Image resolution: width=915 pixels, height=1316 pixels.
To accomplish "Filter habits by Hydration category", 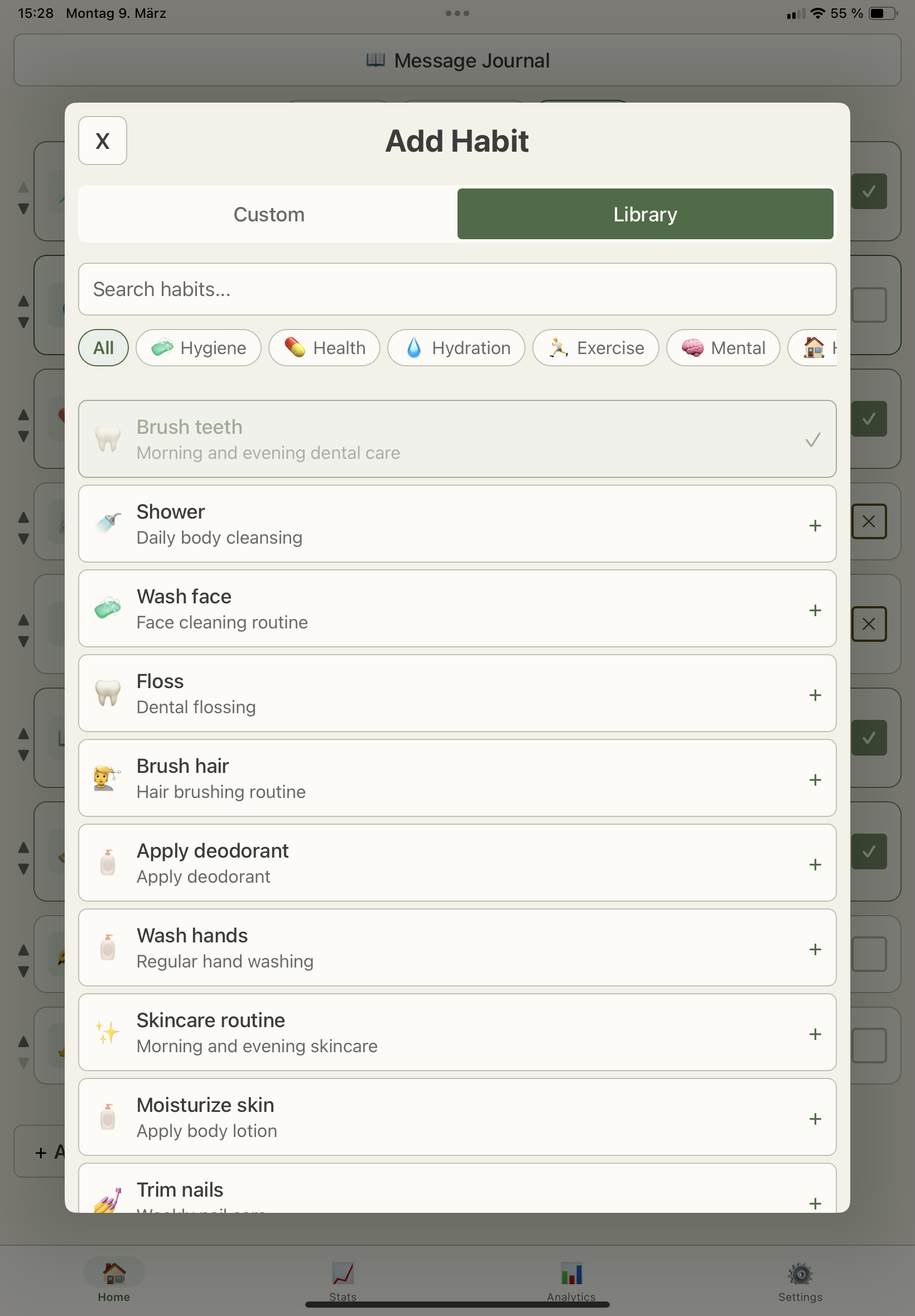I will 456,348.
